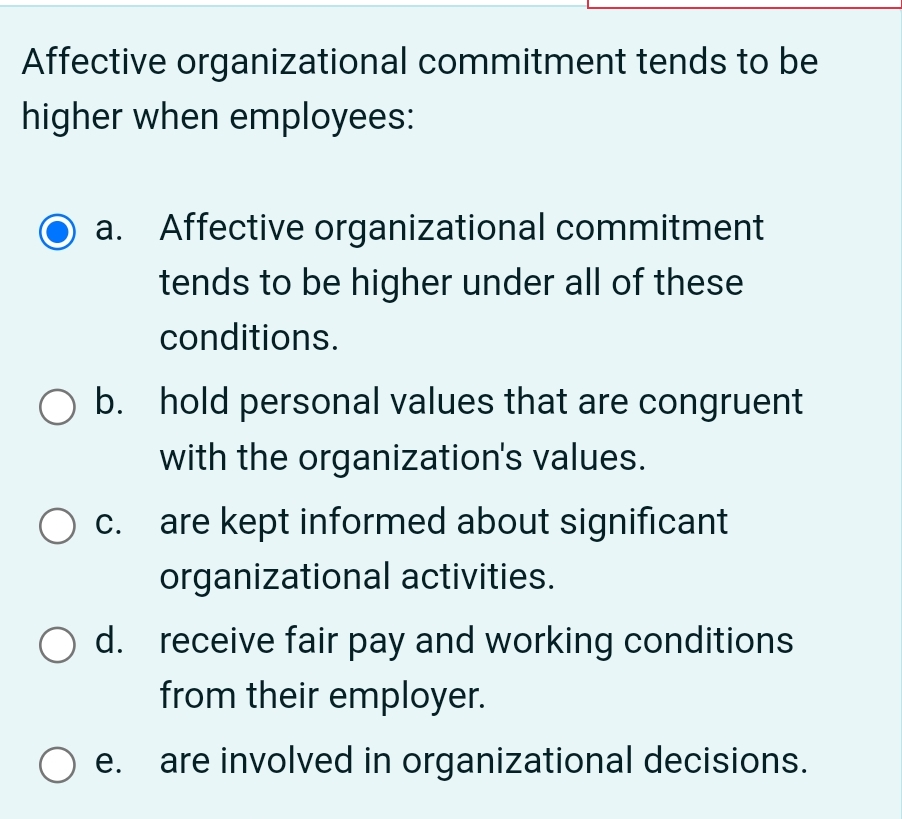The image size is (902, 819).
Task: Select radio button for option a
Action: (x=57, y=231)
